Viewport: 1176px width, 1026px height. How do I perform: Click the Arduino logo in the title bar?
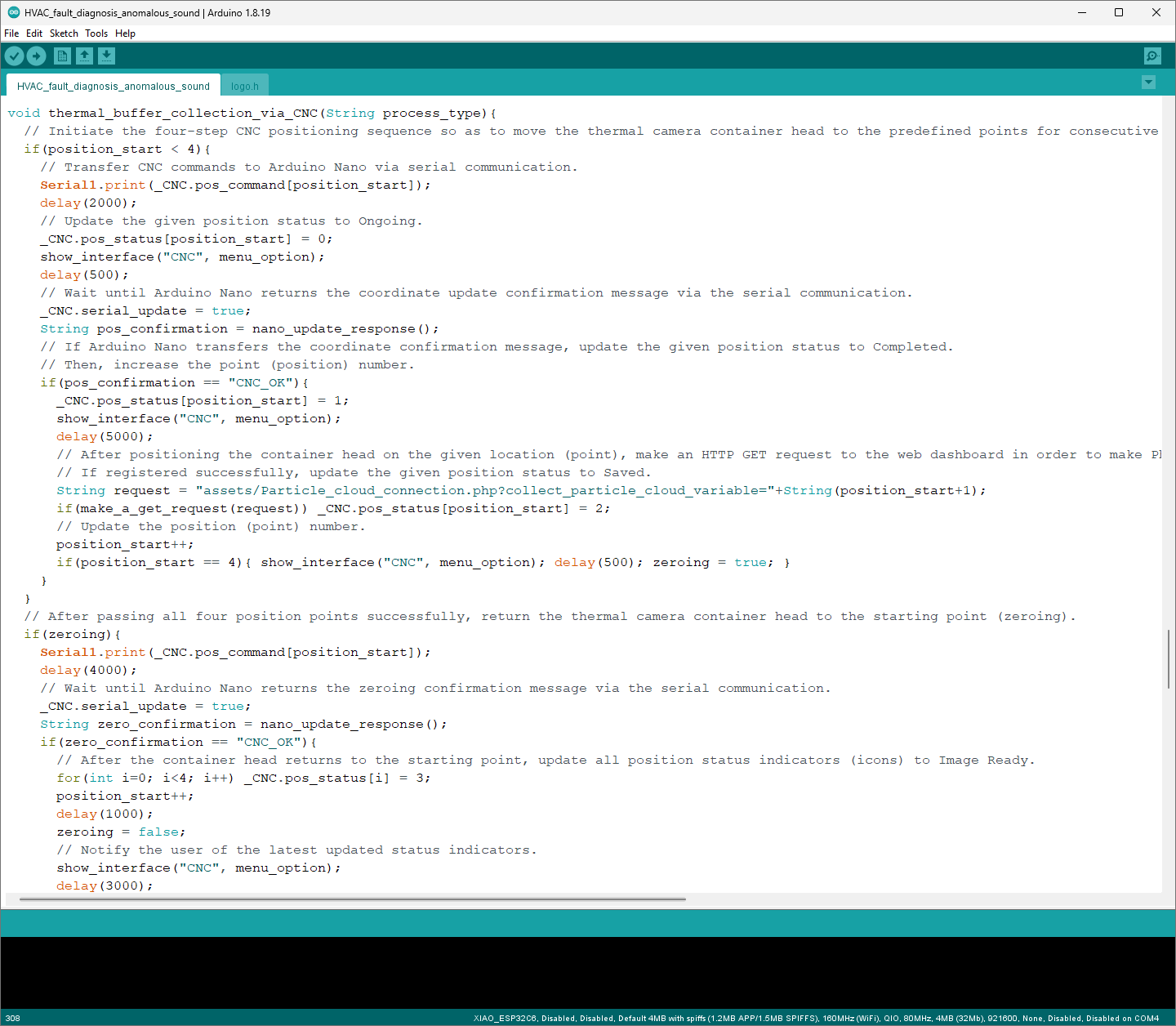pyautogui.click(x=13, y=12)
